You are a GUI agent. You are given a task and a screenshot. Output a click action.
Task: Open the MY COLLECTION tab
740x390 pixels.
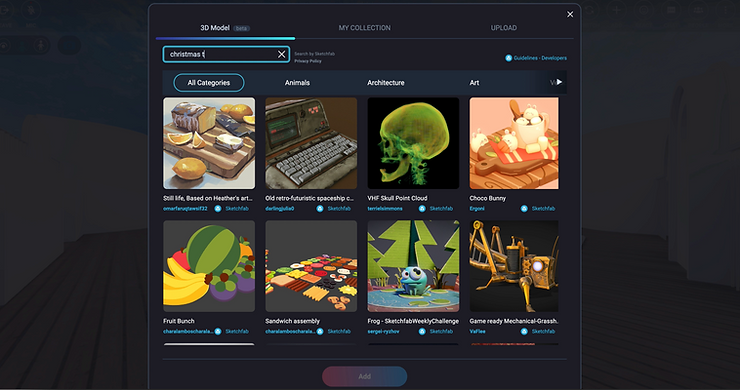(x=364, y=28)
